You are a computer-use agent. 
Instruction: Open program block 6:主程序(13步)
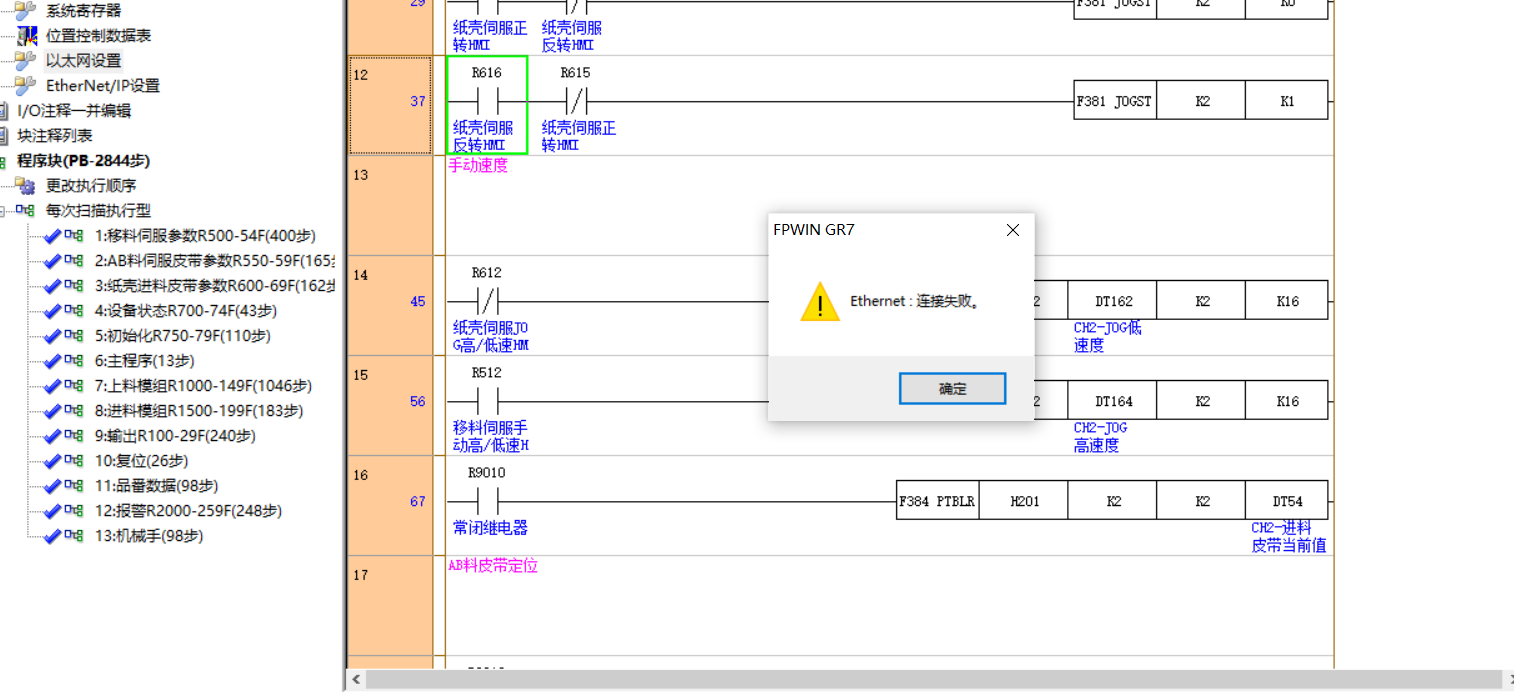coord(144,360)
